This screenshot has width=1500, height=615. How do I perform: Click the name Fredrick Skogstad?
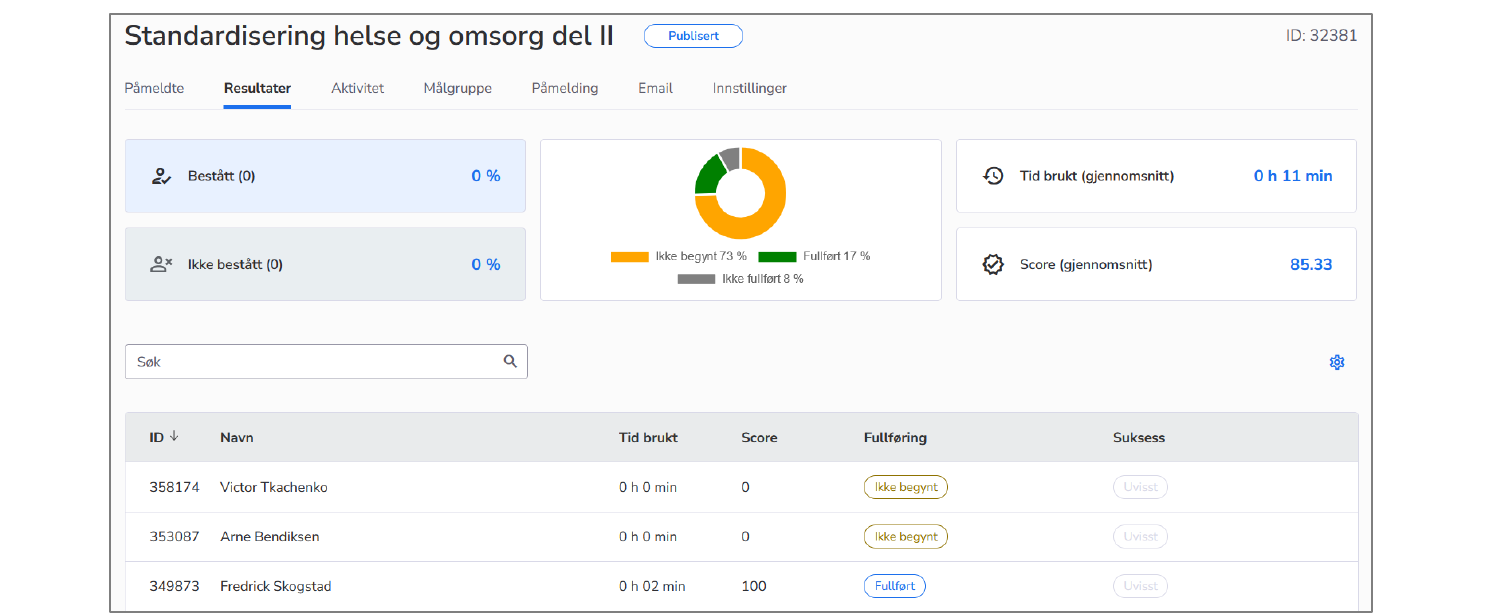point(275,586)
